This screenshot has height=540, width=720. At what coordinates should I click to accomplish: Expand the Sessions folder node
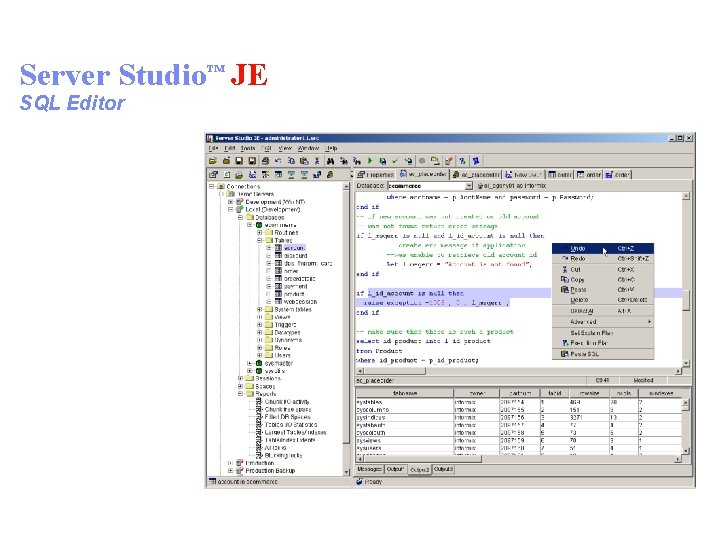(x=241, y=378)
